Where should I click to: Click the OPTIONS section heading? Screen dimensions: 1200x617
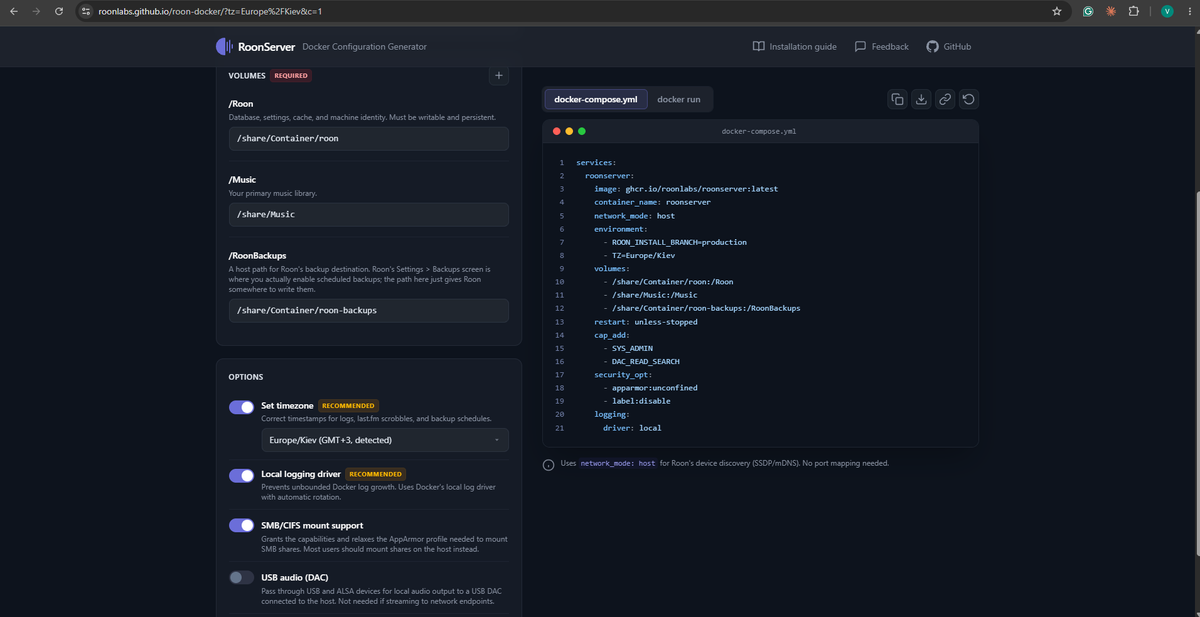point(246,377)
